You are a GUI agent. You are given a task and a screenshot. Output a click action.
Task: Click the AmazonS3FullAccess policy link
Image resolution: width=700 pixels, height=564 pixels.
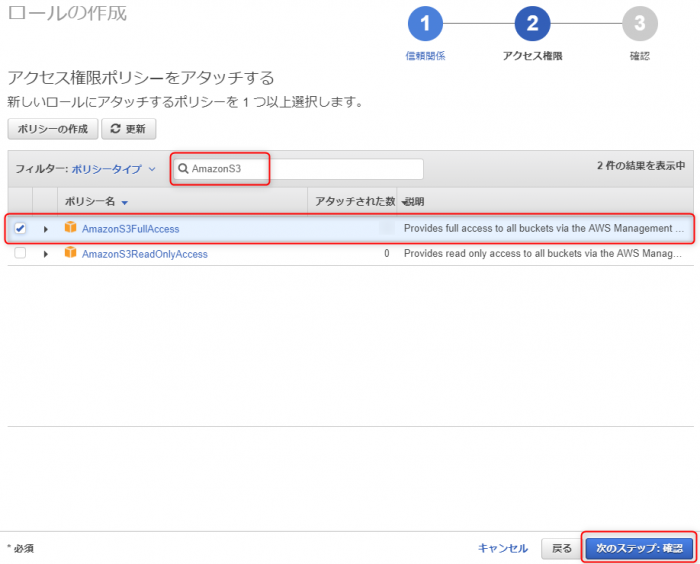click(x=130, y=229)
